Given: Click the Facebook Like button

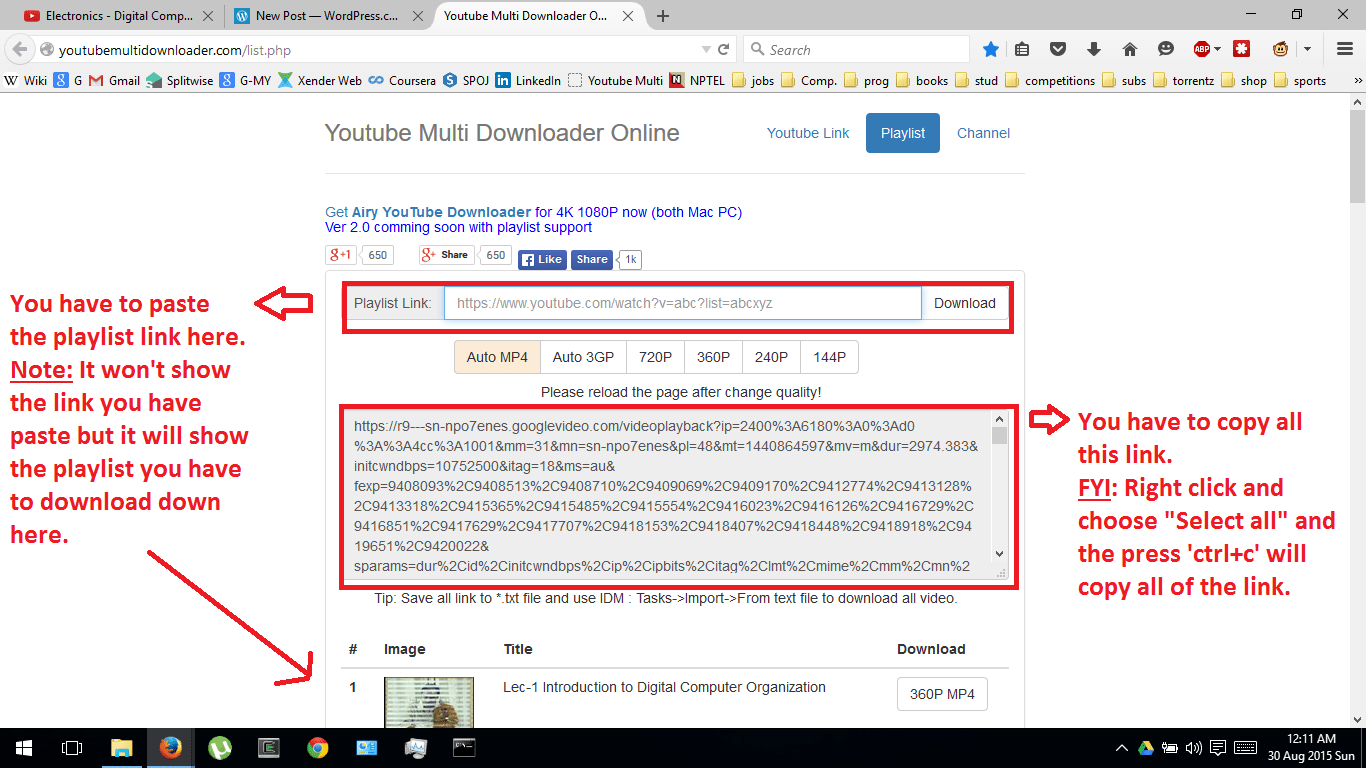Looking at the screenshot, I should point(542,259).
